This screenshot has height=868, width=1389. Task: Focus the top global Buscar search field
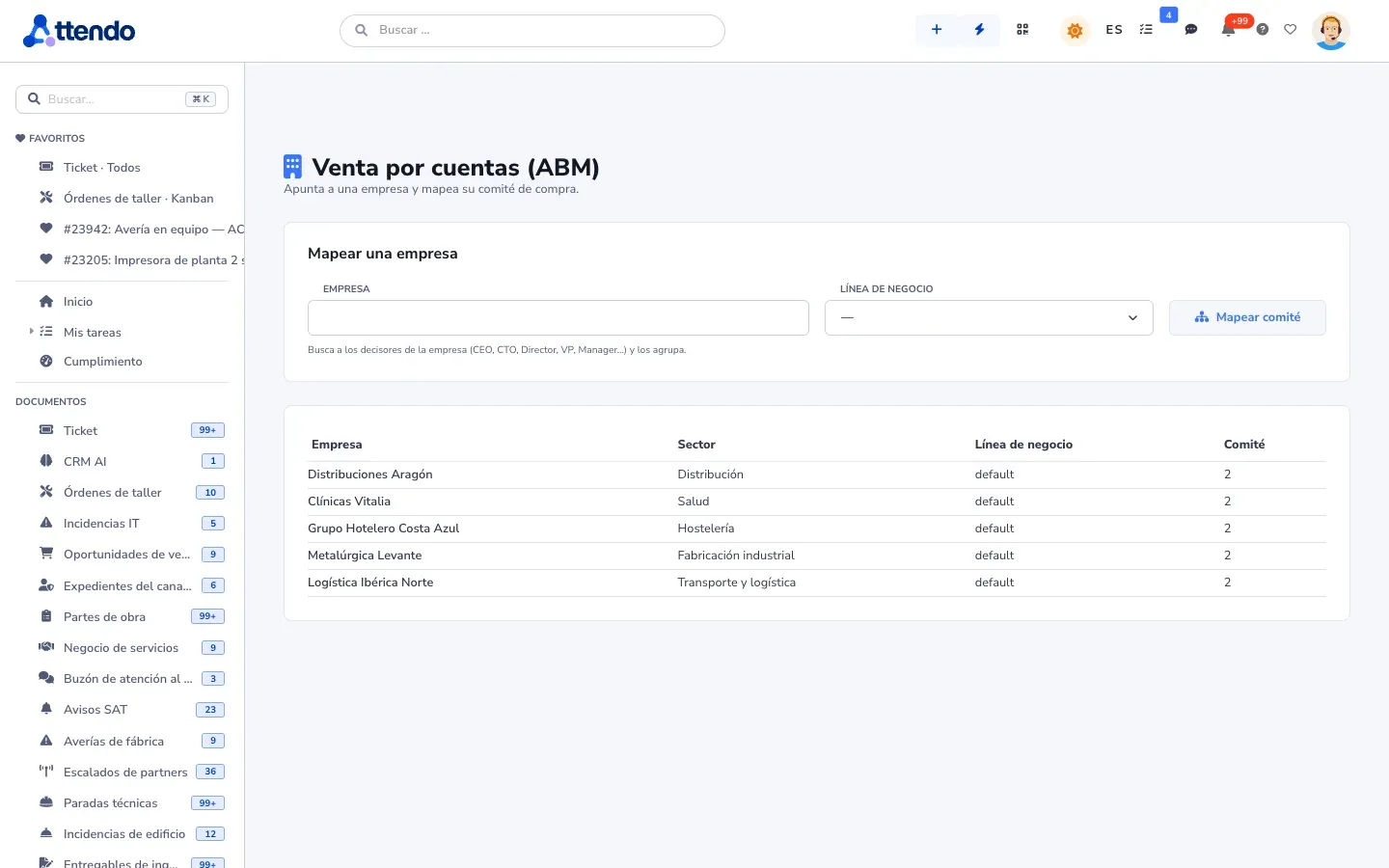(532, 30)
